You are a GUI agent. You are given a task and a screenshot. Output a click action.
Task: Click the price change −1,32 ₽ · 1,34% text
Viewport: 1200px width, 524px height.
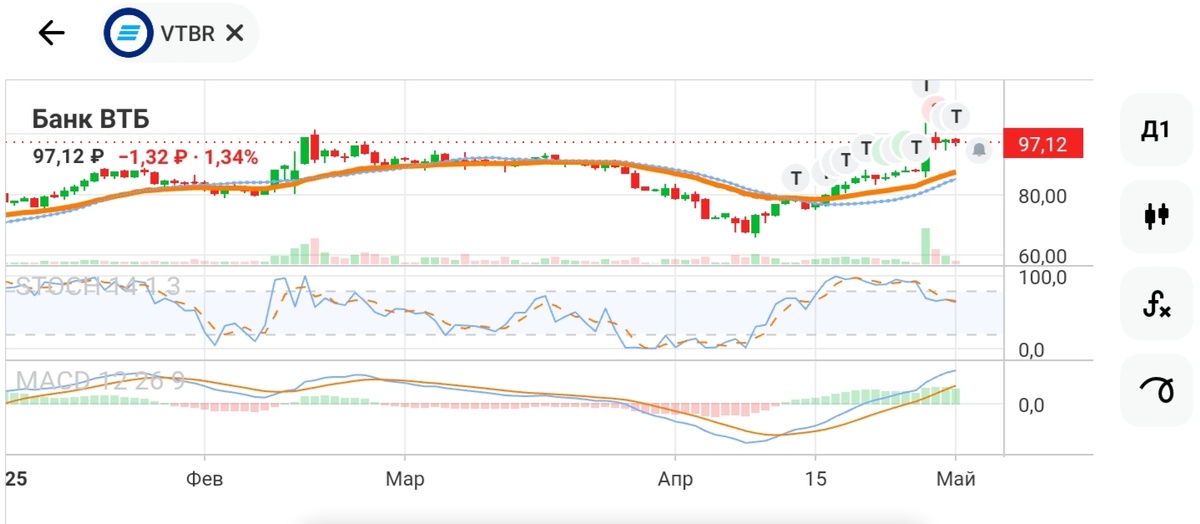(188, 157)
